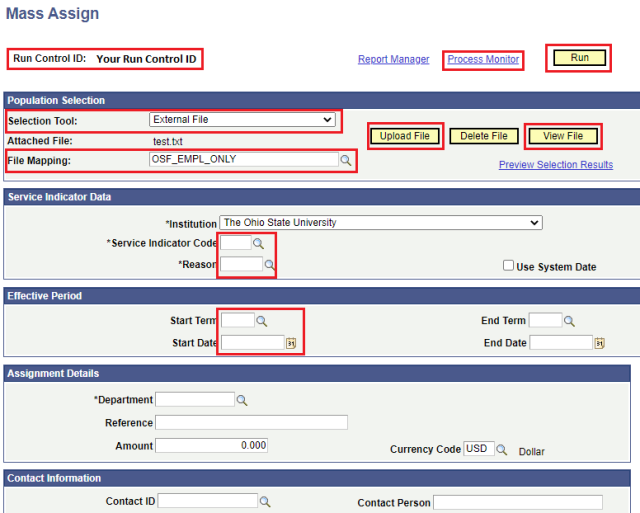The height and width of the screenshot is (513, 640).
Task: Open Start Date calendar picker
Action: click(x=291, y=343)
